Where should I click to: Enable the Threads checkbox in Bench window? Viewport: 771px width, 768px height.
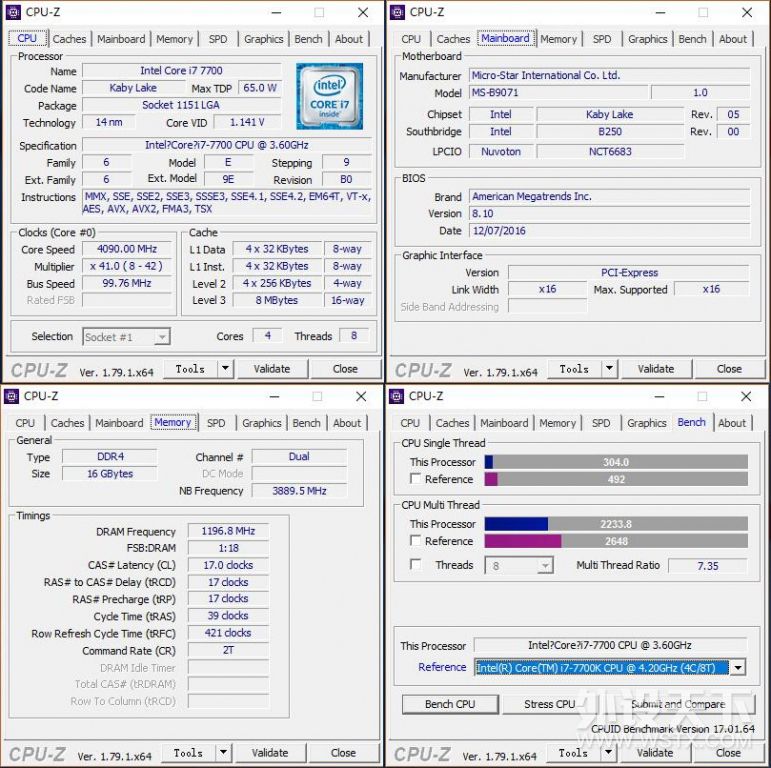(415, 564)
